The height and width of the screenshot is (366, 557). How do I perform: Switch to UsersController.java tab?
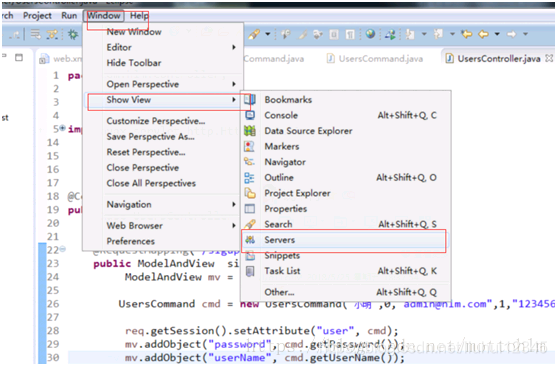pos(499,59)
